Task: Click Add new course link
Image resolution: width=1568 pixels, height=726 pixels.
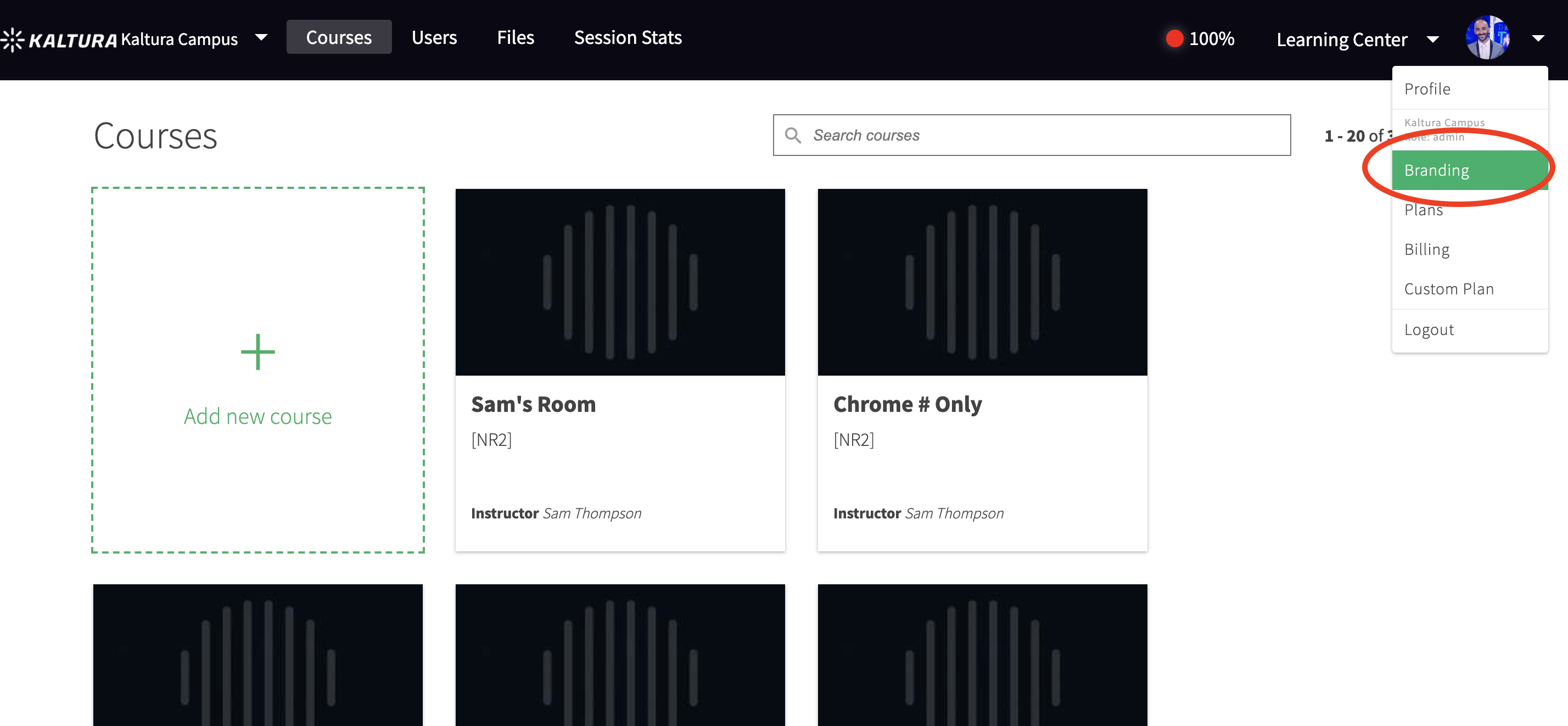Action: click(x=257, y=417)
